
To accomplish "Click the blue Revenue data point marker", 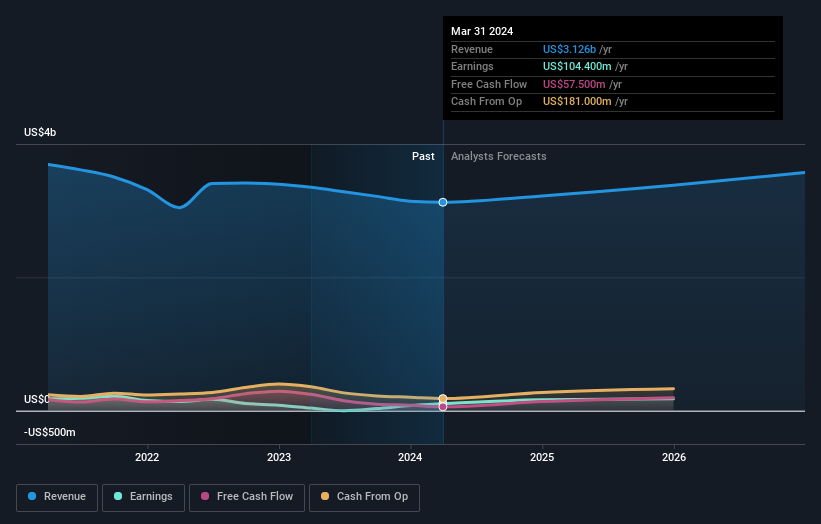I will click(x=443, y=202).
